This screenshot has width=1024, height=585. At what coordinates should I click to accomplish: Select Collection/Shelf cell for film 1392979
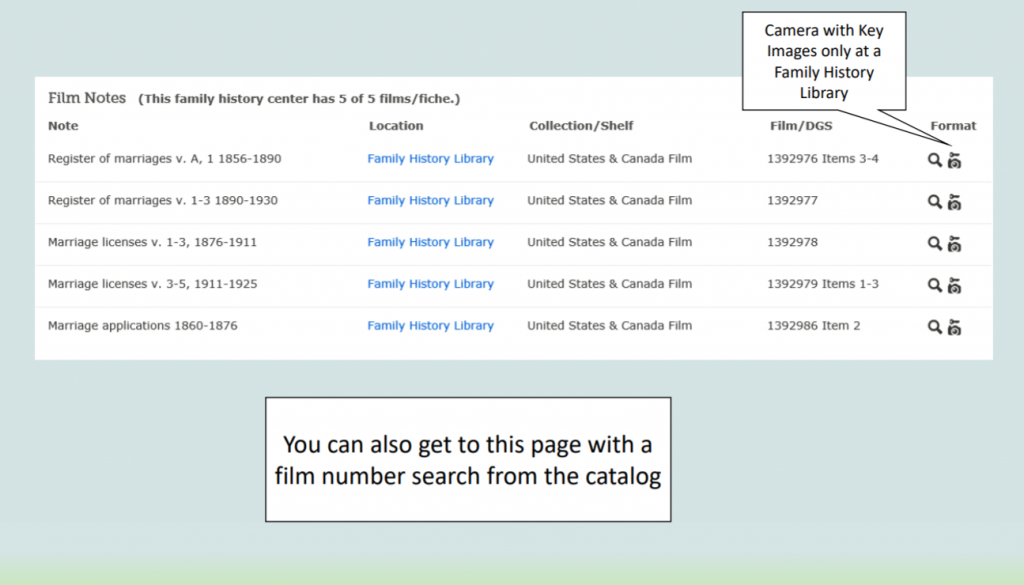(x=610, y=284)
